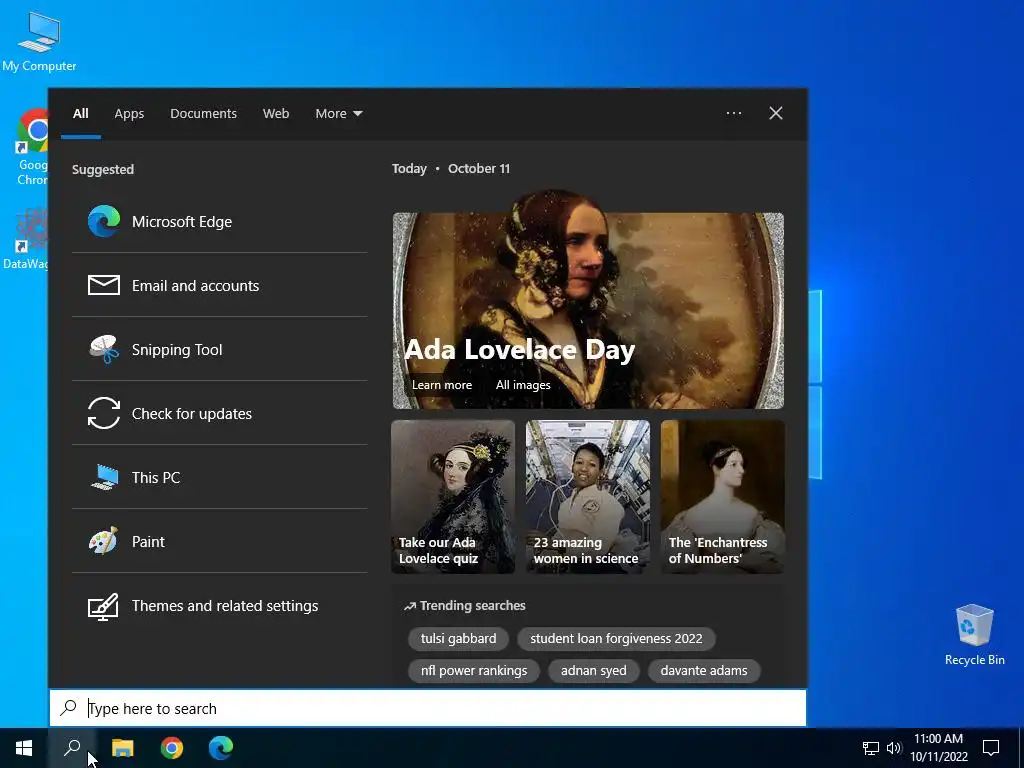Open The 'Enchantress of Numbers' card
This screenshot has height=768, width=1024.
(722, 497)
